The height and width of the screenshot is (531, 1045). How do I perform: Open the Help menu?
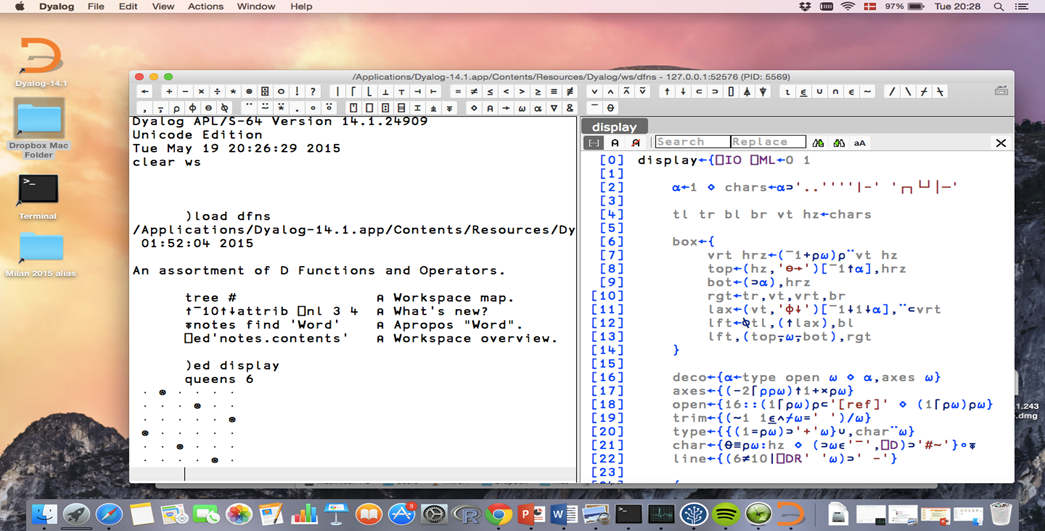pos(301,7)
